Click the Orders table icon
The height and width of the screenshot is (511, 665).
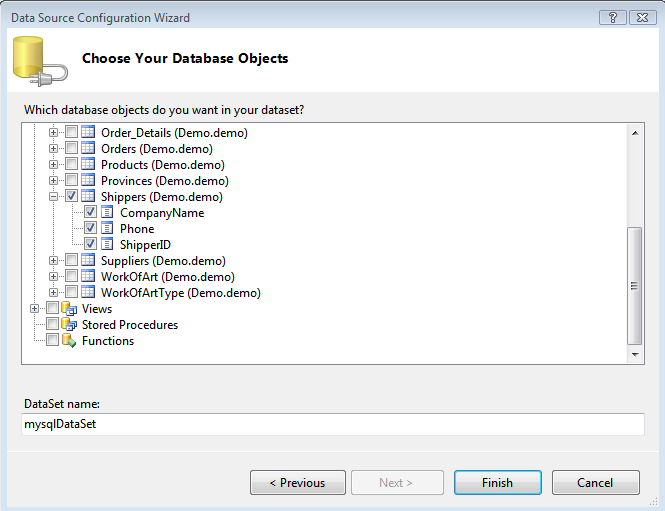point(88,149)
